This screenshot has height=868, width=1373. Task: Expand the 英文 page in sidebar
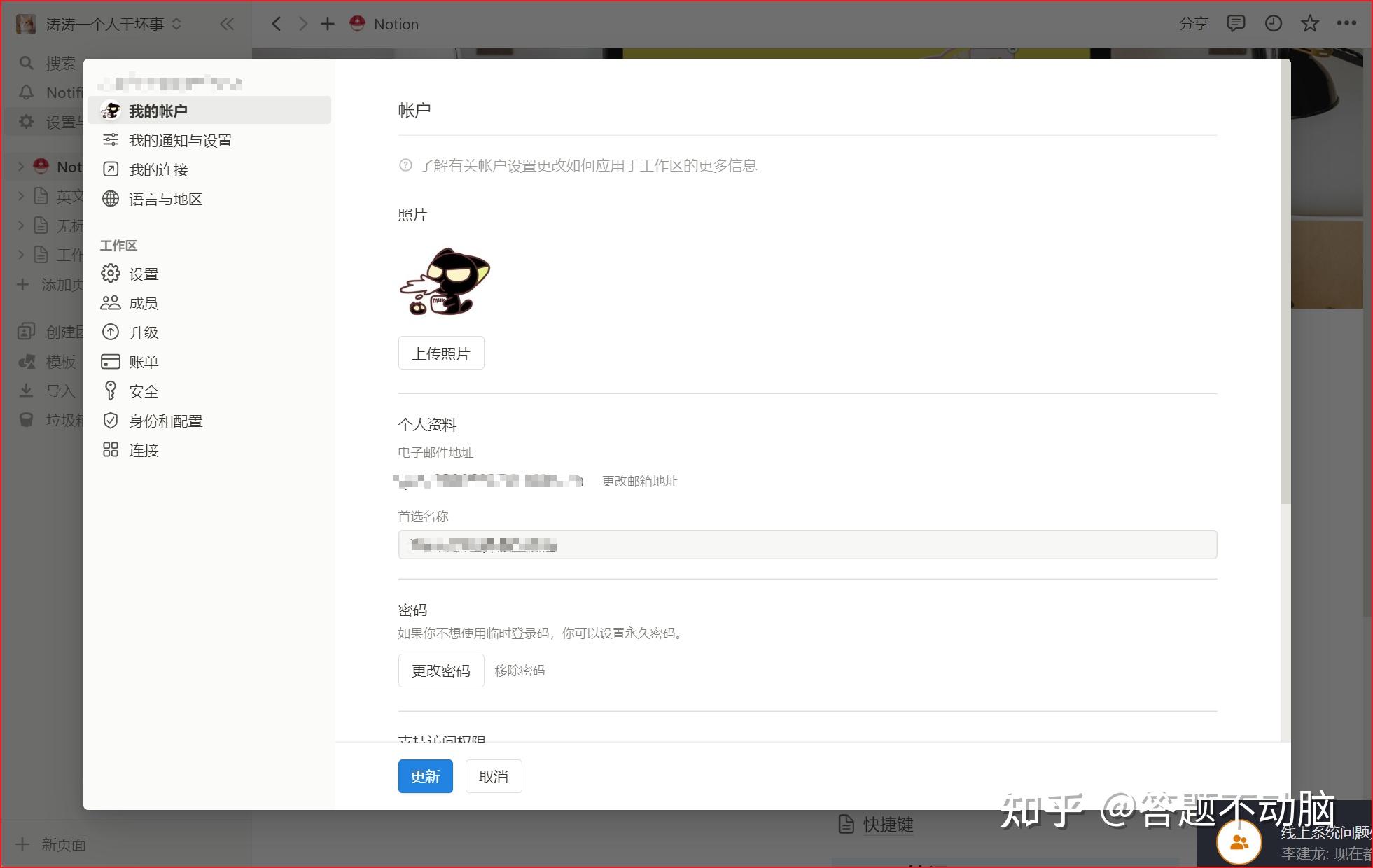pos(20,196)
